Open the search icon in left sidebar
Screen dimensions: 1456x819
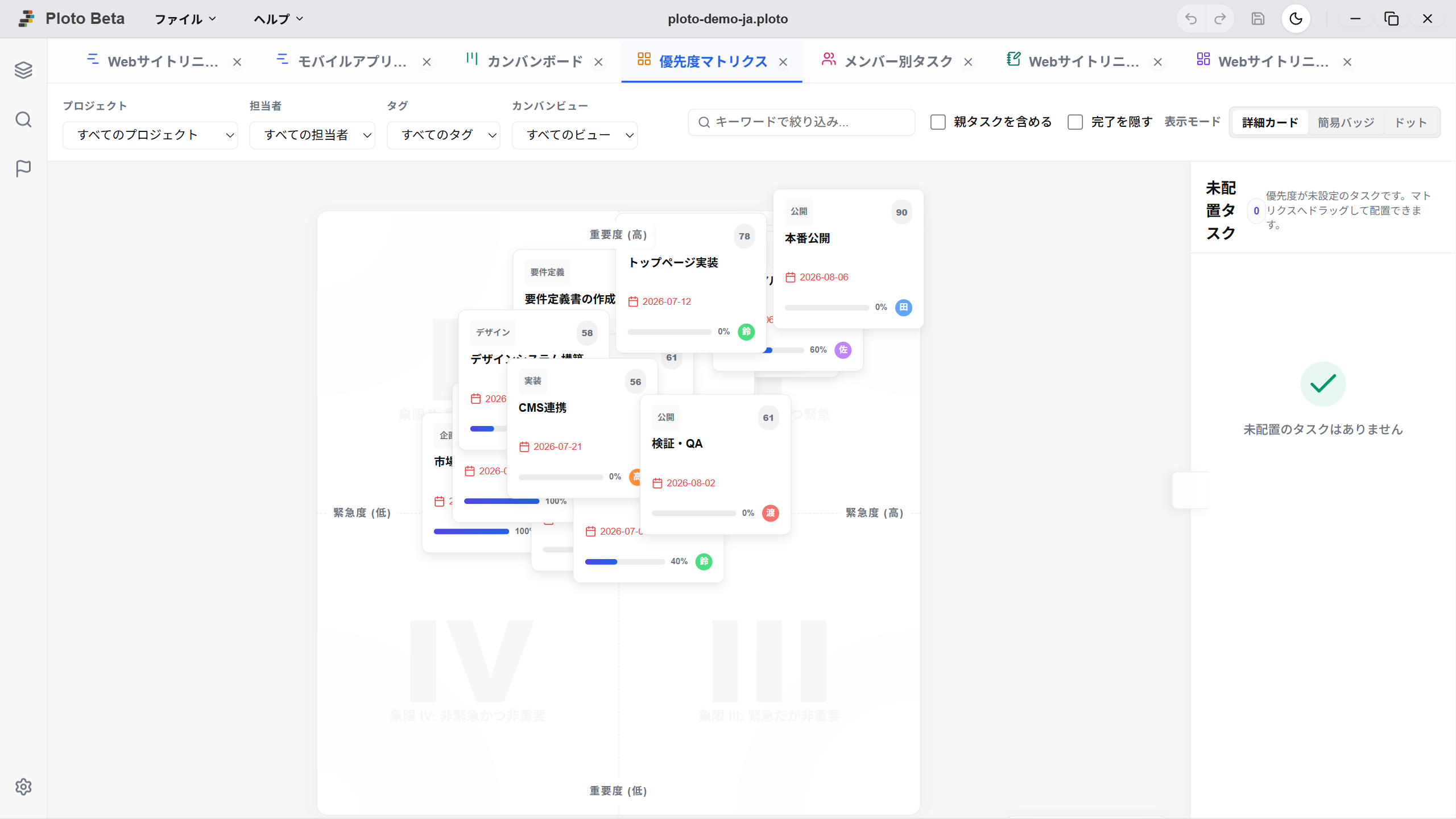pos(23,119)
